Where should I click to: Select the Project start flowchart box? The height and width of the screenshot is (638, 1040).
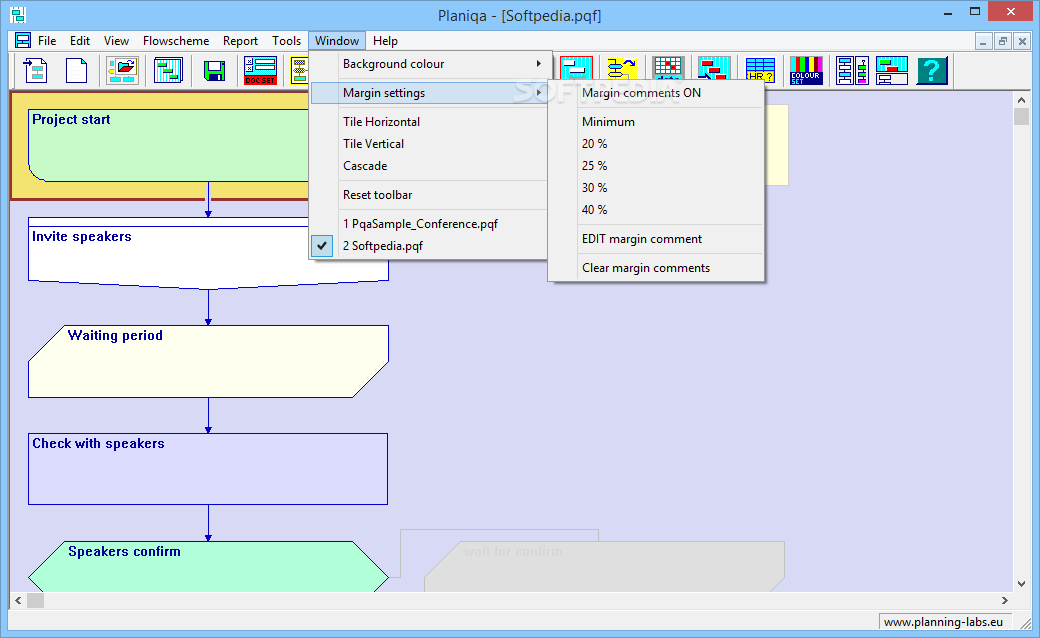168,145
